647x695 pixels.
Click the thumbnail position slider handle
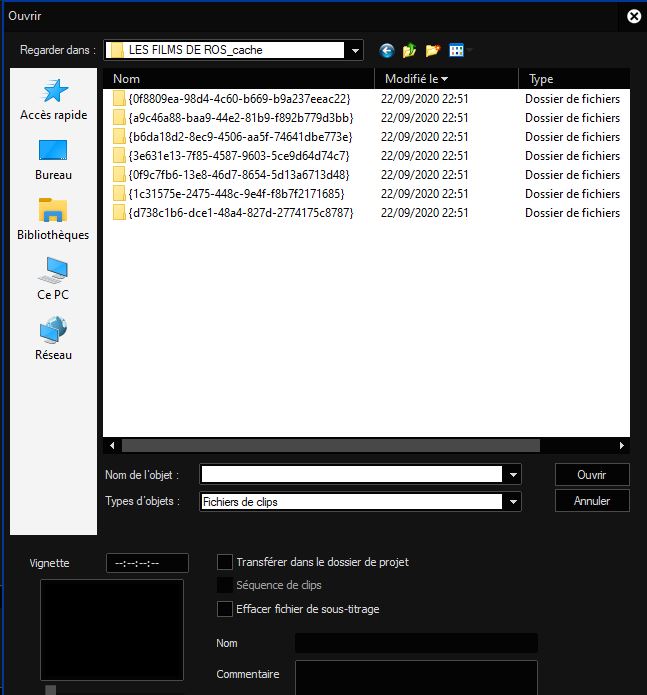pyautogui.click(x=51, y=690)
